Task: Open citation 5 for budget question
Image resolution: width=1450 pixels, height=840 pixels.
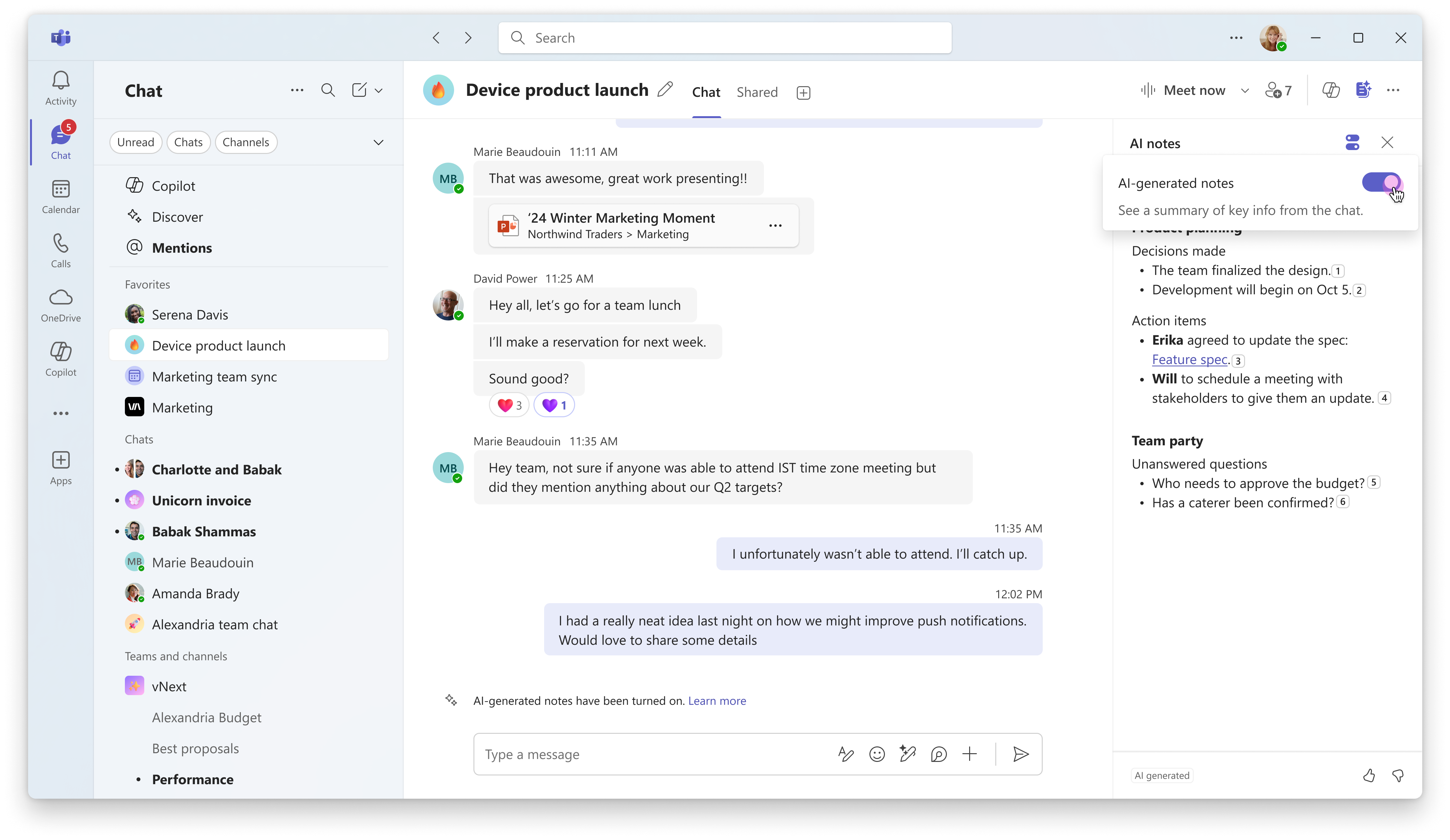Action: tap(1373, 482)
